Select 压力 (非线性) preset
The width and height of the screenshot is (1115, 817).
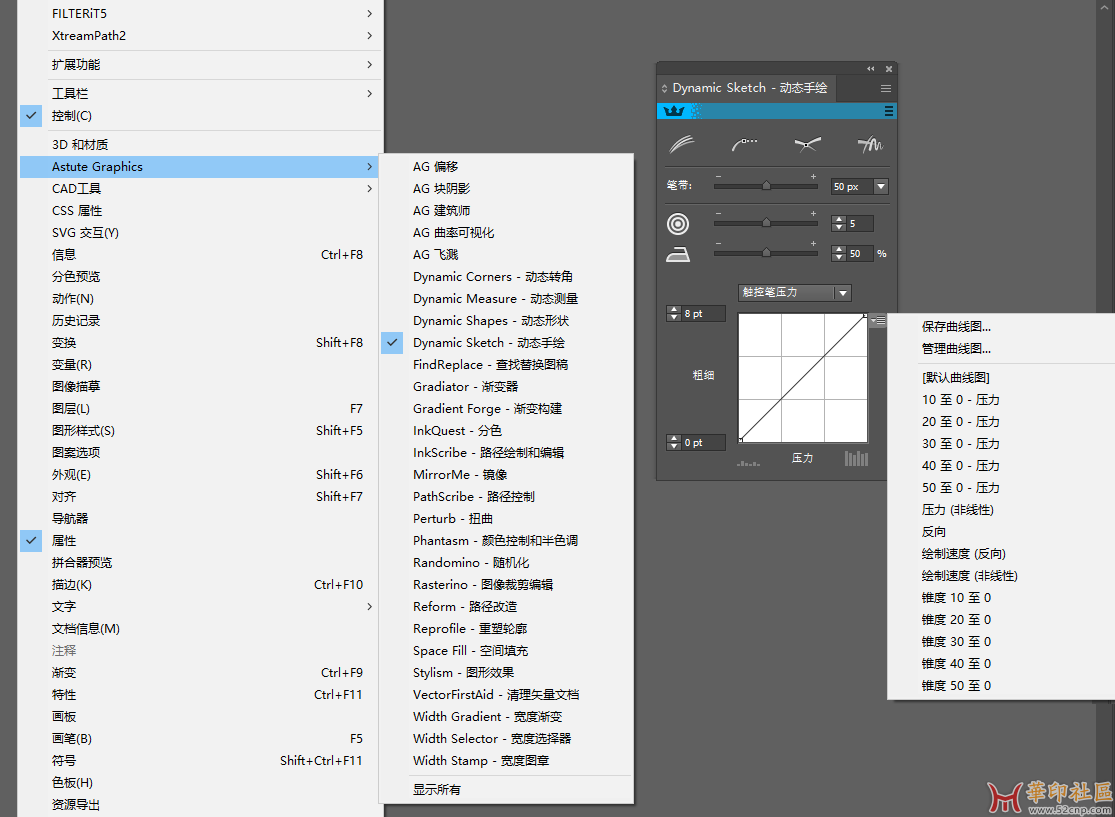(x=1001, y=510)
